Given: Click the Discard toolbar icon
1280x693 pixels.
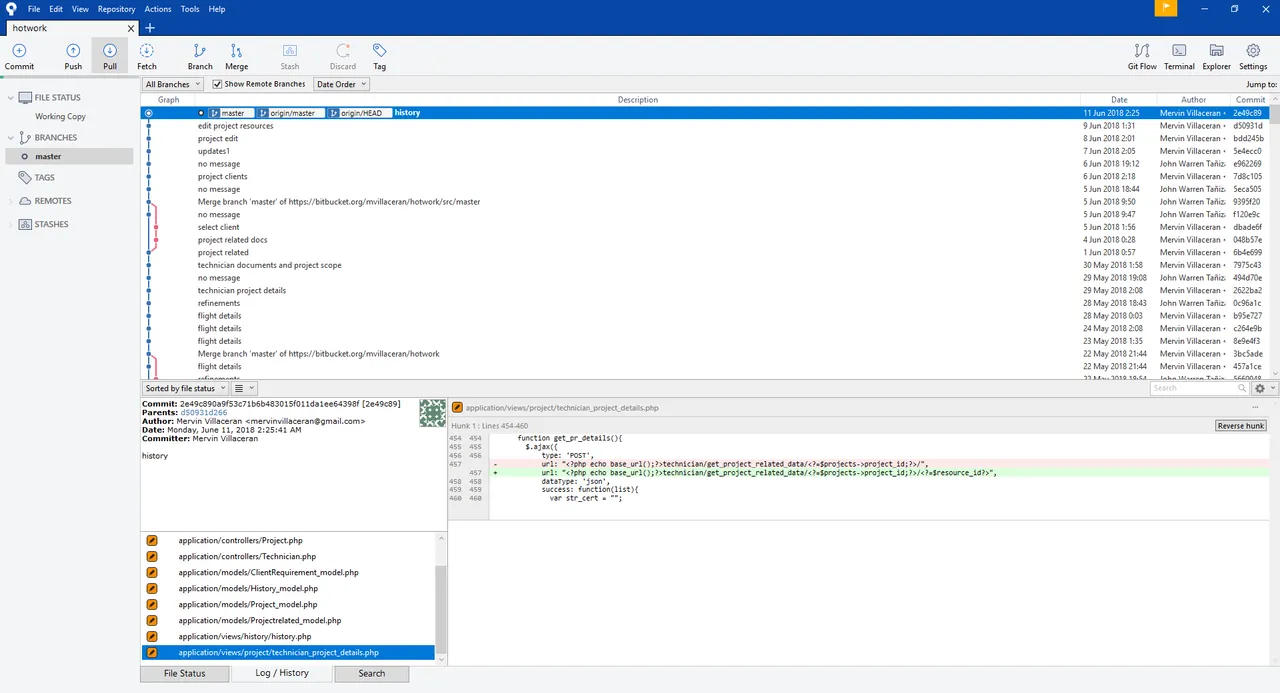Looking at the screenshot, I should click(343, 51).
